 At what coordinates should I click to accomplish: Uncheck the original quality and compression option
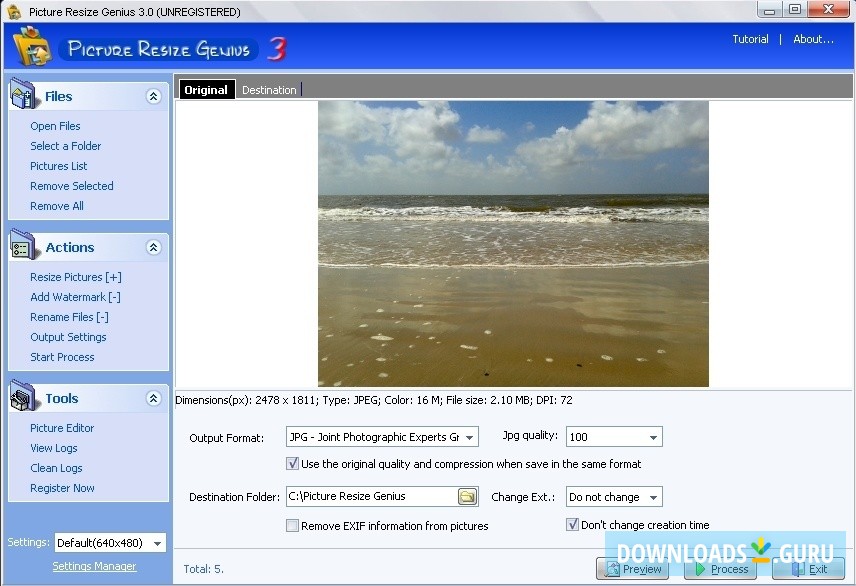[293, 463]
